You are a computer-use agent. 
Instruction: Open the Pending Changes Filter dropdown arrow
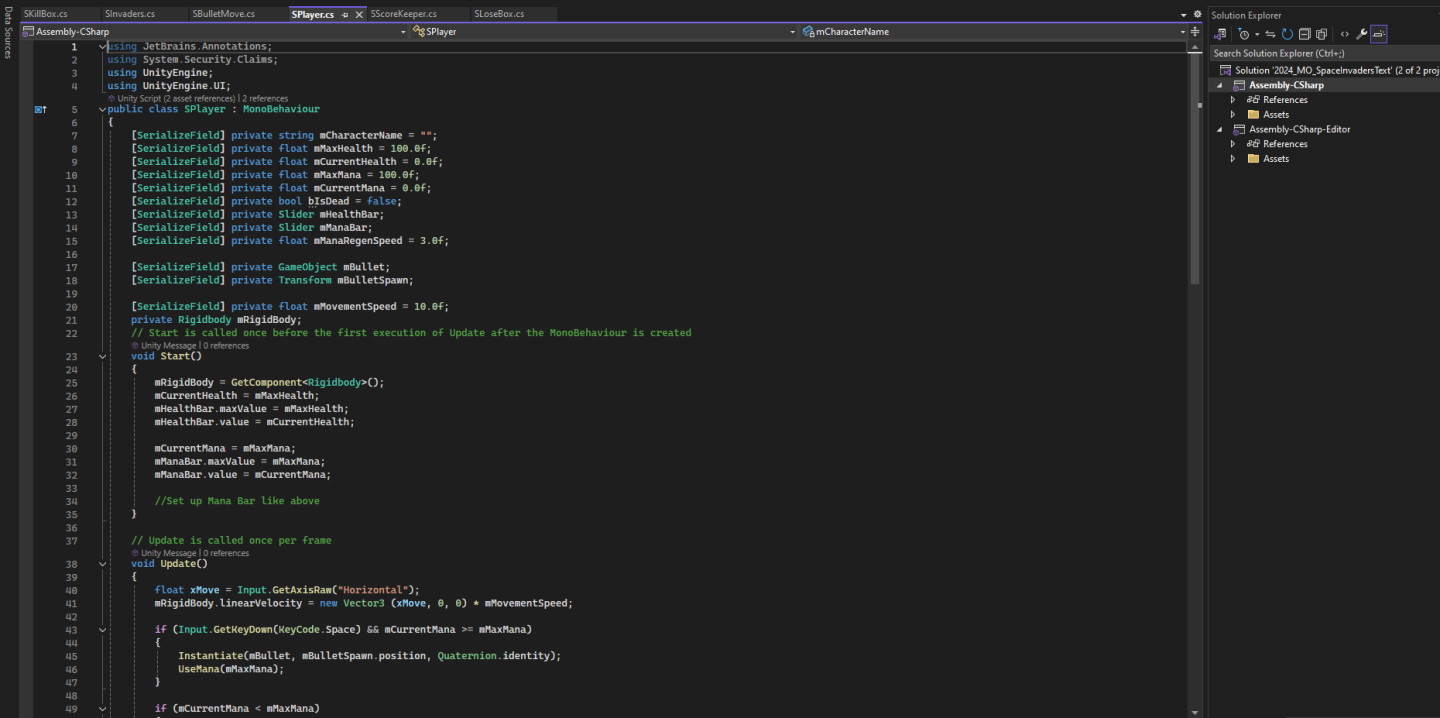click(1257, 34)
